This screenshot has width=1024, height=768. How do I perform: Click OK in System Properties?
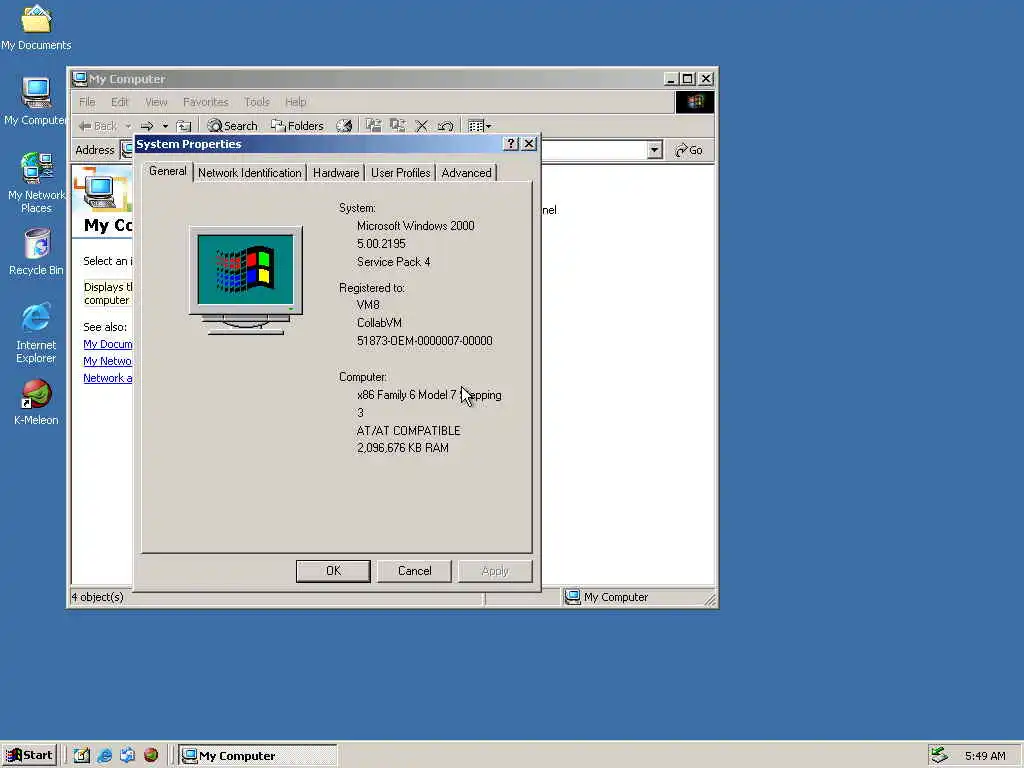(x=333, y=571)
